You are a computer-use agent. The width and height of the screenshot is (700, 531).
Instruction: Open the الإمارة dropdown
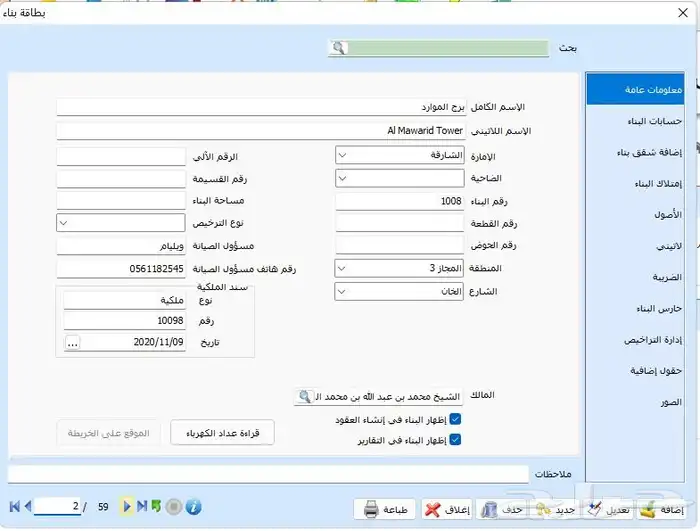(x=400, y=155)
